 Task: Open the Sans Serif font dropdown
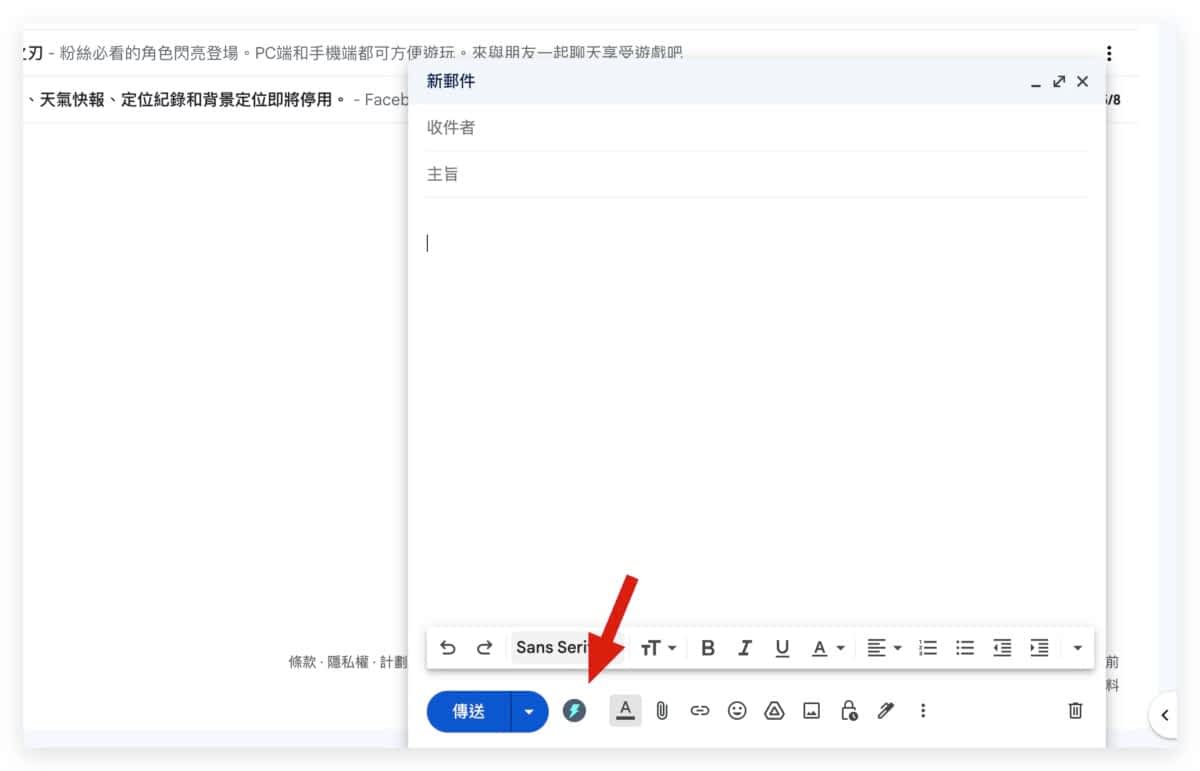pyautogui.click(x=567, y=648)
